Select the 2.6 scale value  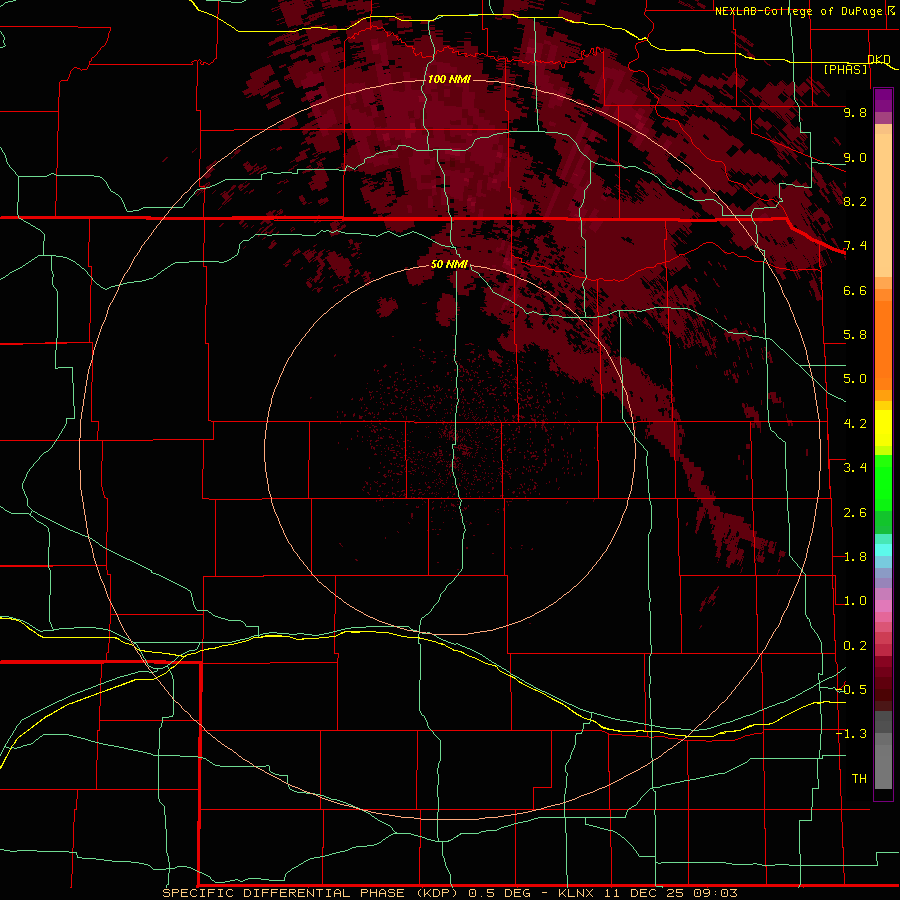855,513
